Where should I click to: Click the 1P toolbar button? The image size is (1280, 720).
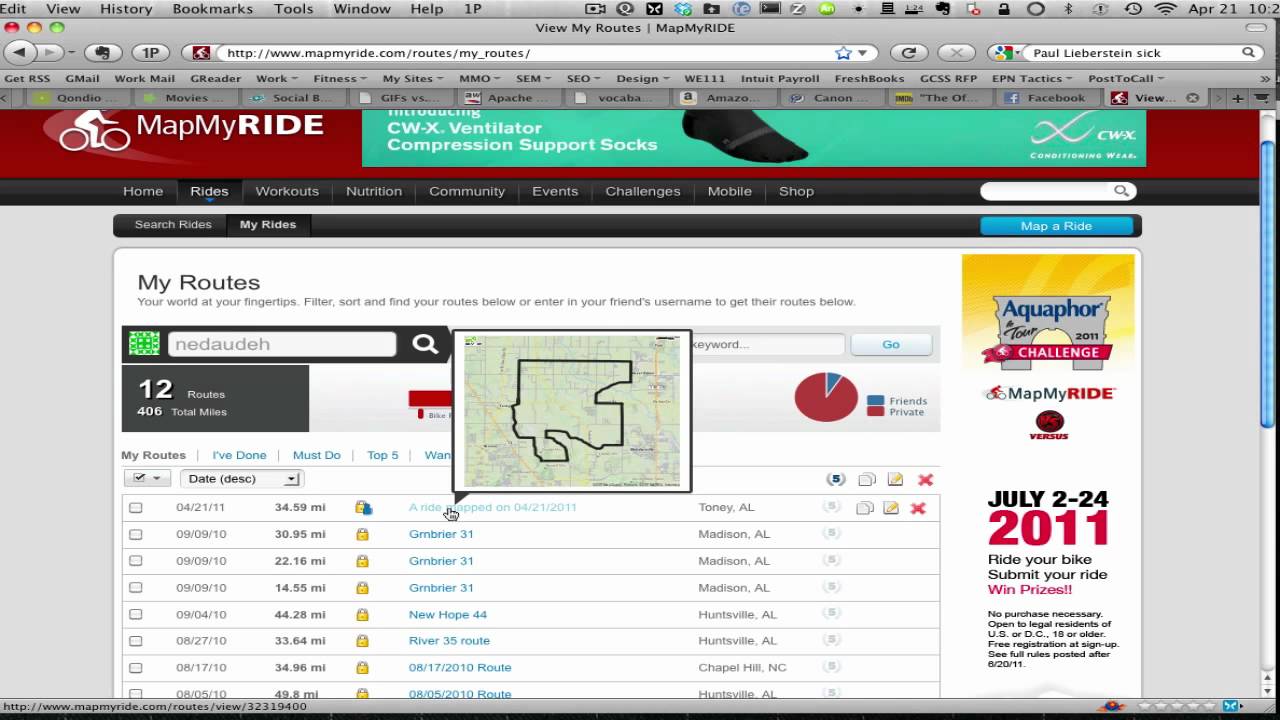(149, 52)
